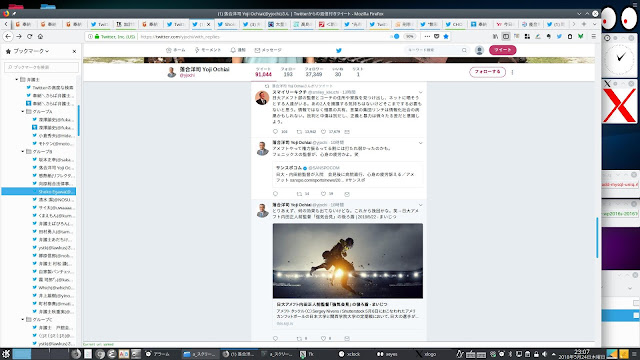Close the bookmarks sidebar with X
This screenshot has width=640, height=360.
tap(74, 51)
